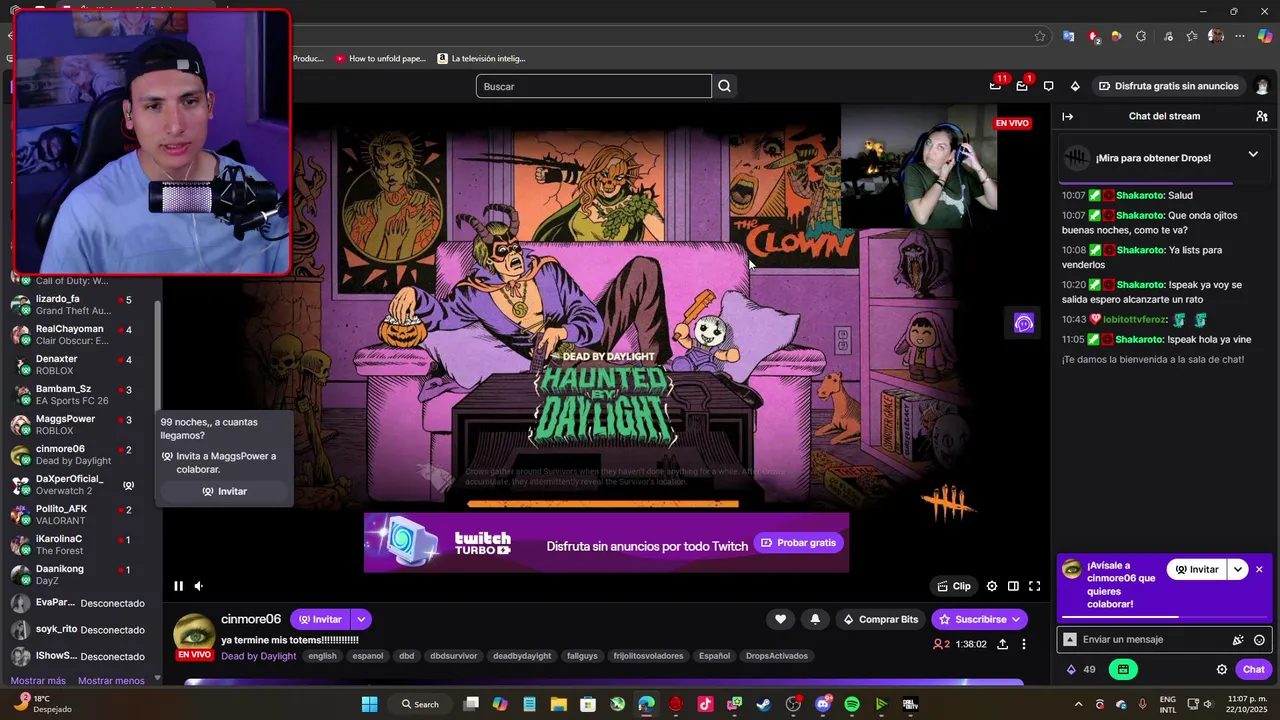Close the collaborate banner with X
Image resolution: width=1280 pixels, height=720 pixels.
coord(1259,569)
